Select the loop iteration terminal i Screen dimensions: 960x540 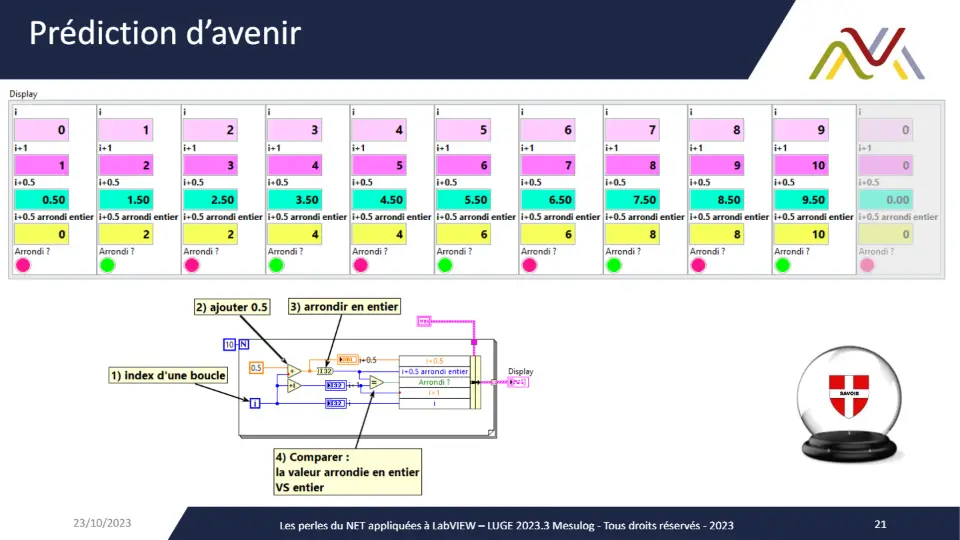click(x=255, y=403)
